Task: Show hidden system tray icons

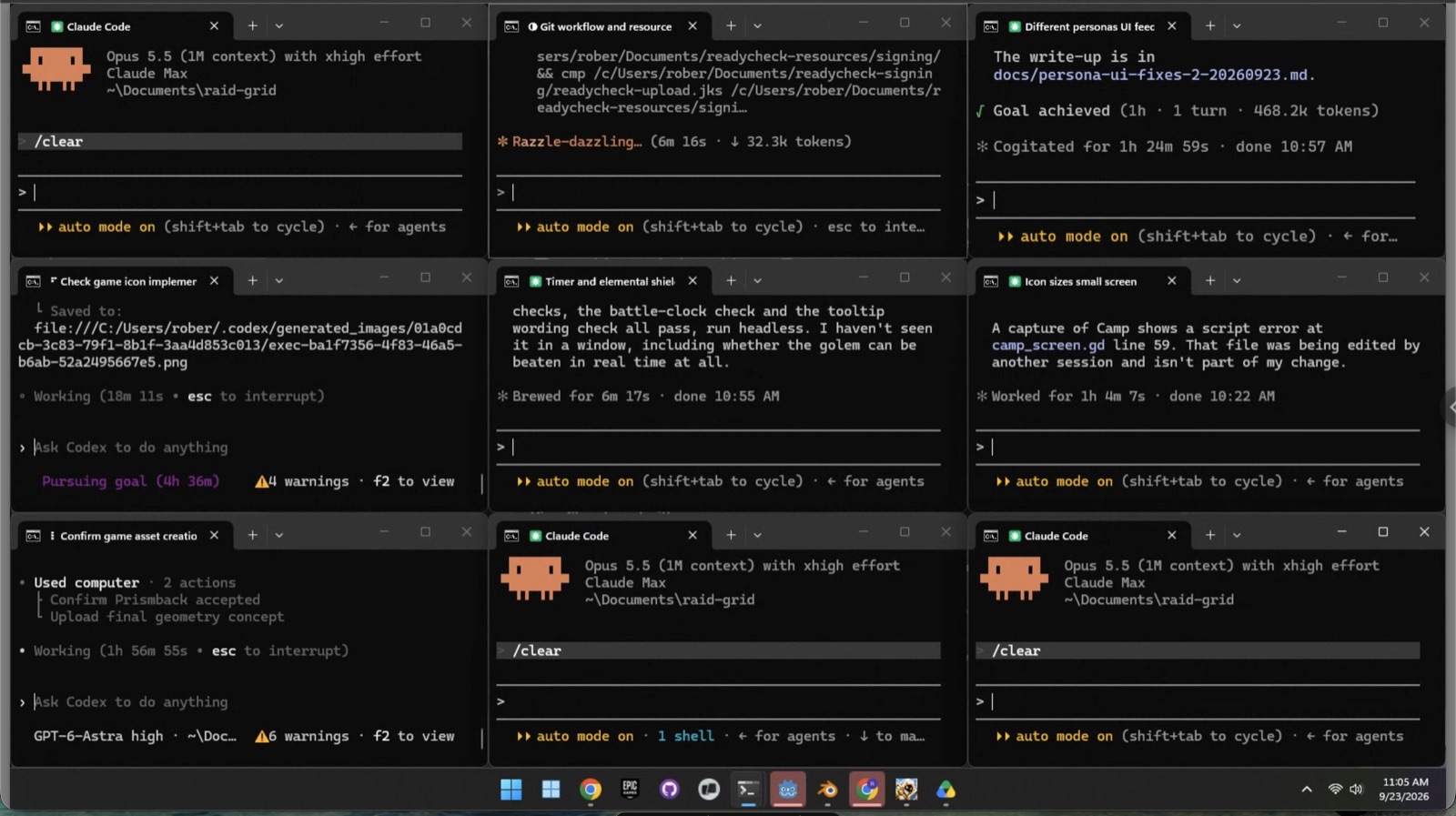Action: [x=1307, y=790]
